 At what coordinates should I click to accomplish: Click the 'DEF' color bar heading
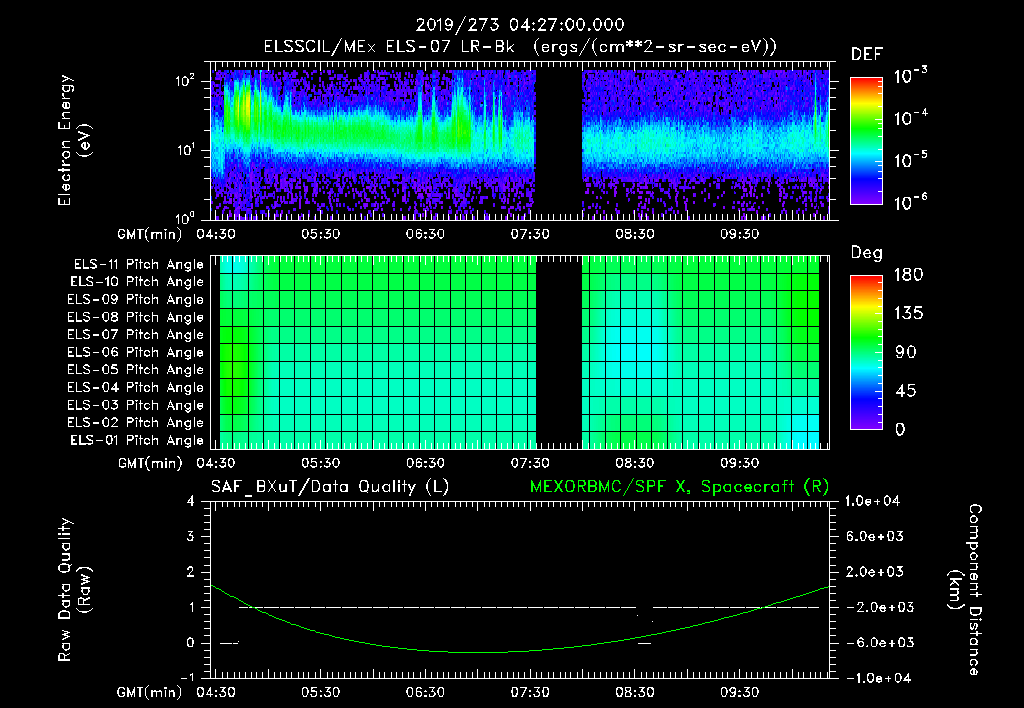tap(867, 55)
